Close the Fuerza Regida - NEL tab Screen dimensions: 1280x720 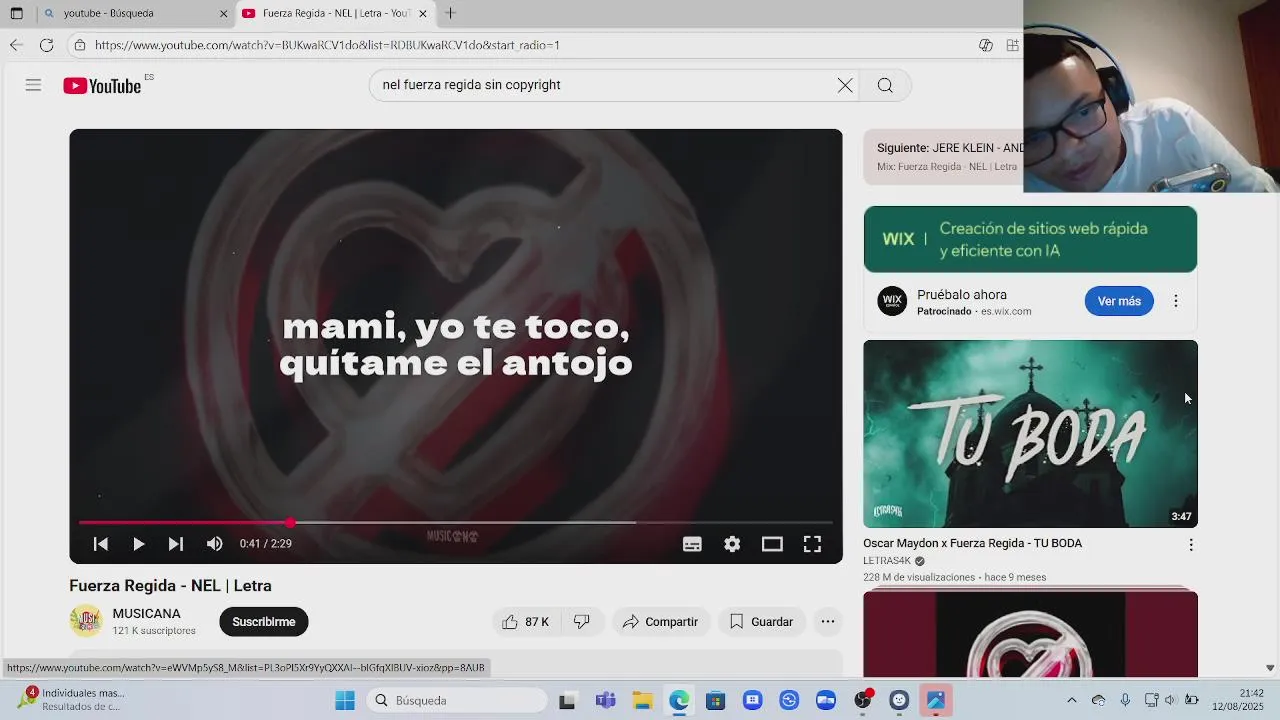click(x=423, y=14)
